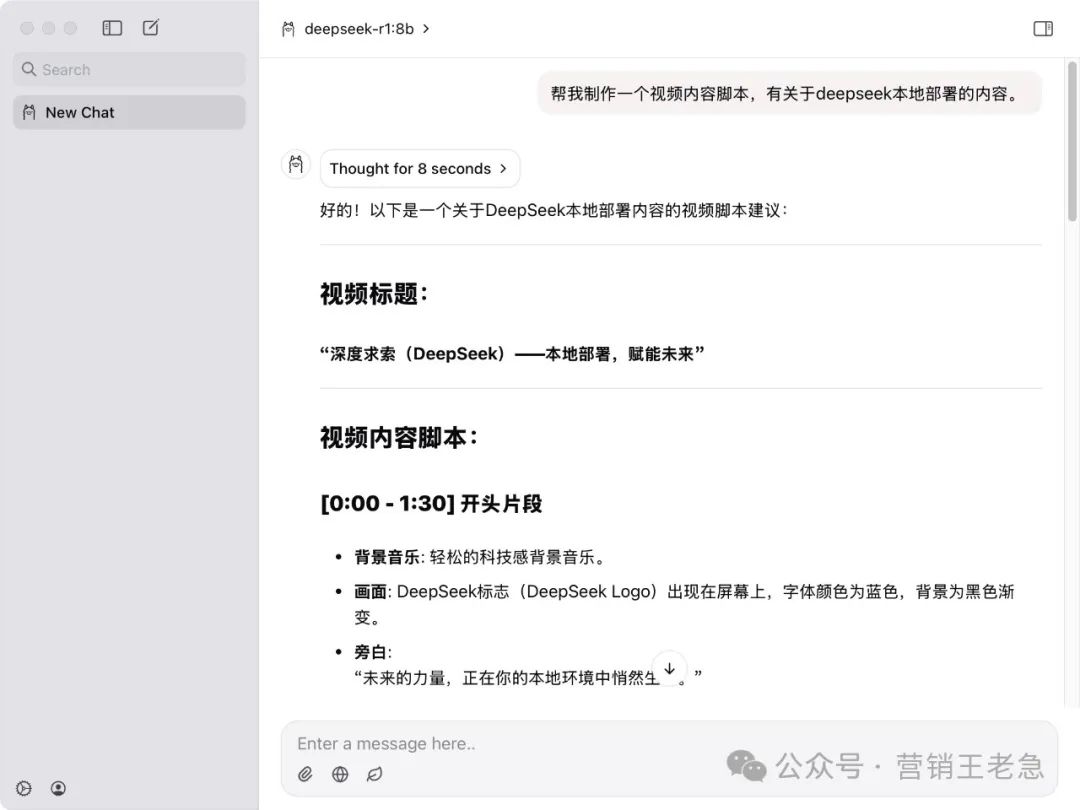This screenshot has width=1080, height=810.
Task: Click the leaf icon in message box
Action: pyautogui.click(x=374, y=774)
